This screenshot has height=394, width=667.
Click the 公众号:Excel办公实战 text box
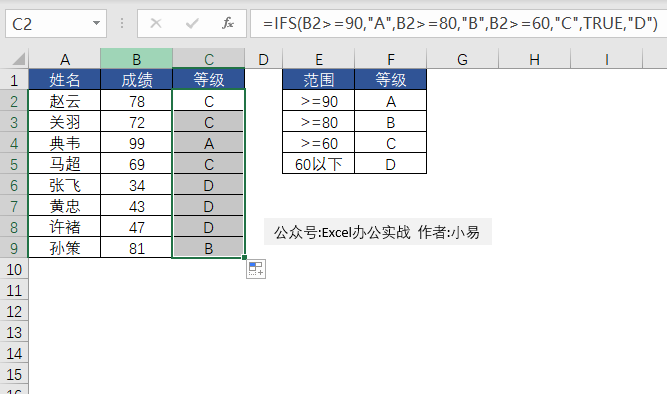(x=378, y=231)
